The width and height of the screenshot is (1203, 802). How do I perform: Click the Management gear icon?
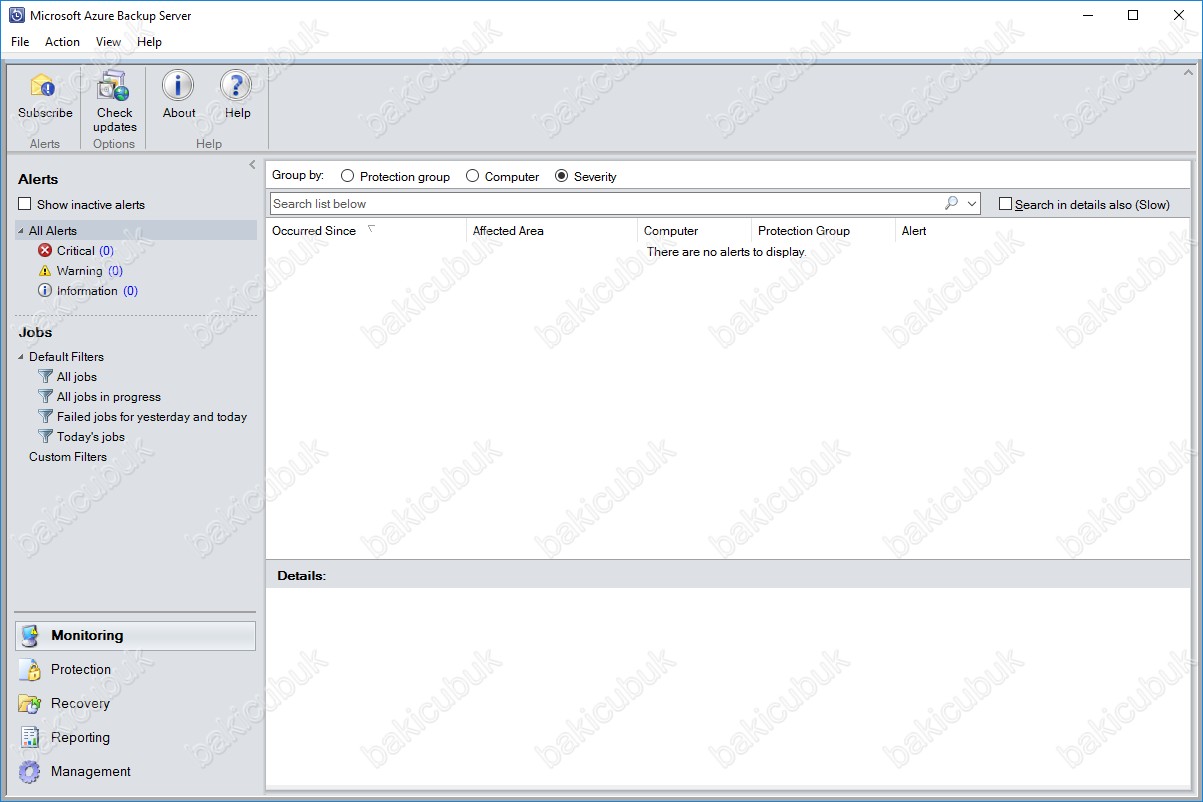pos(30,772)
